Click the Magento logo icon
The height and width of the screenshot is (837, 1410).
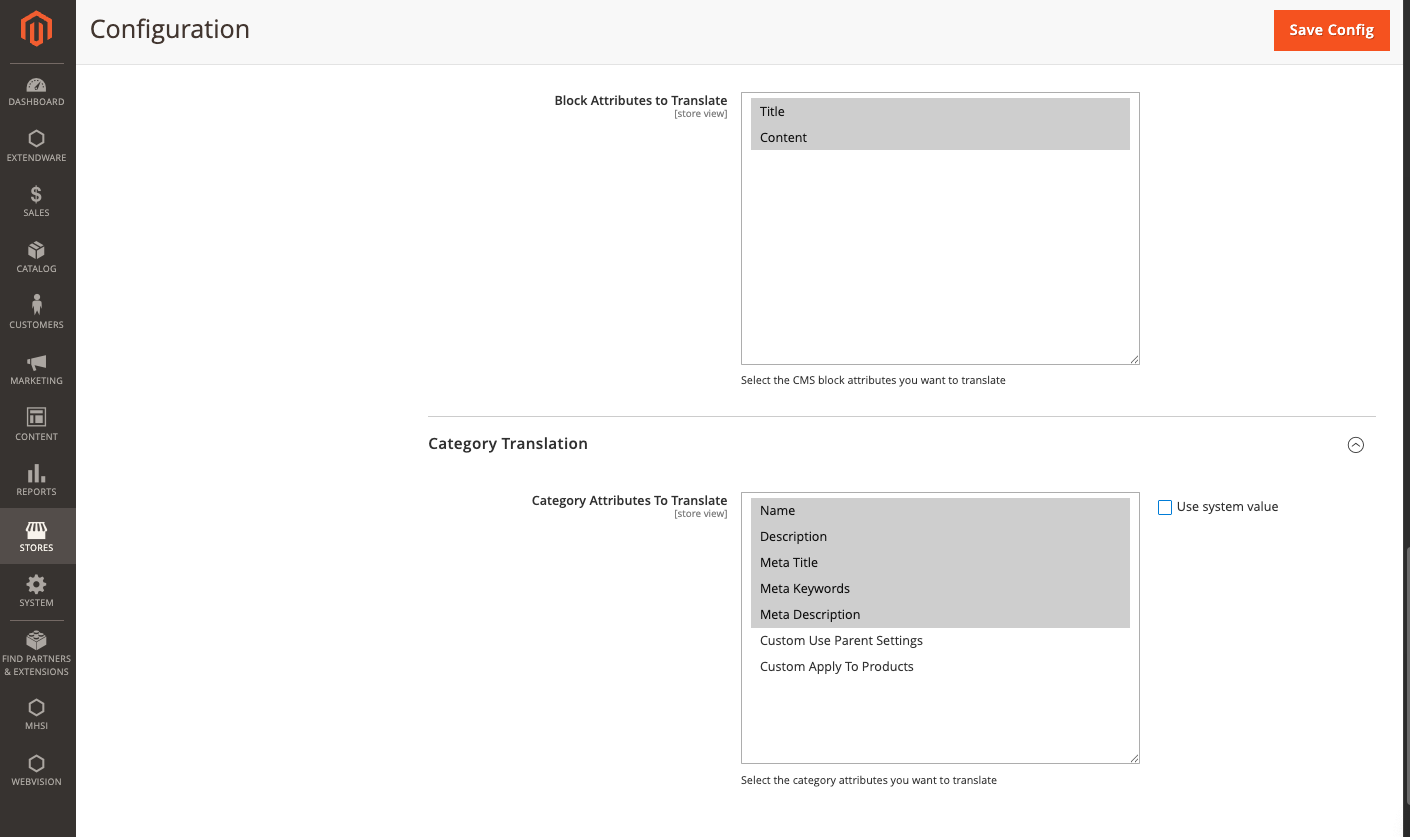[x=37, y=29]
